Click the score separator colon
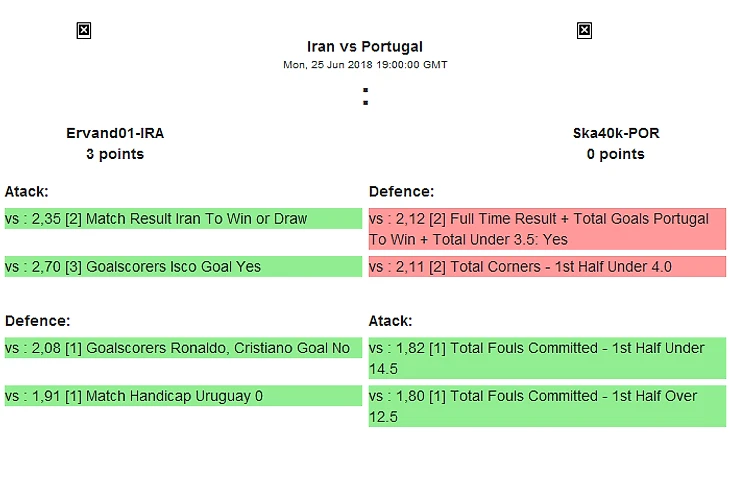Screen dimensions: 730x480 (x=365, y=97)
